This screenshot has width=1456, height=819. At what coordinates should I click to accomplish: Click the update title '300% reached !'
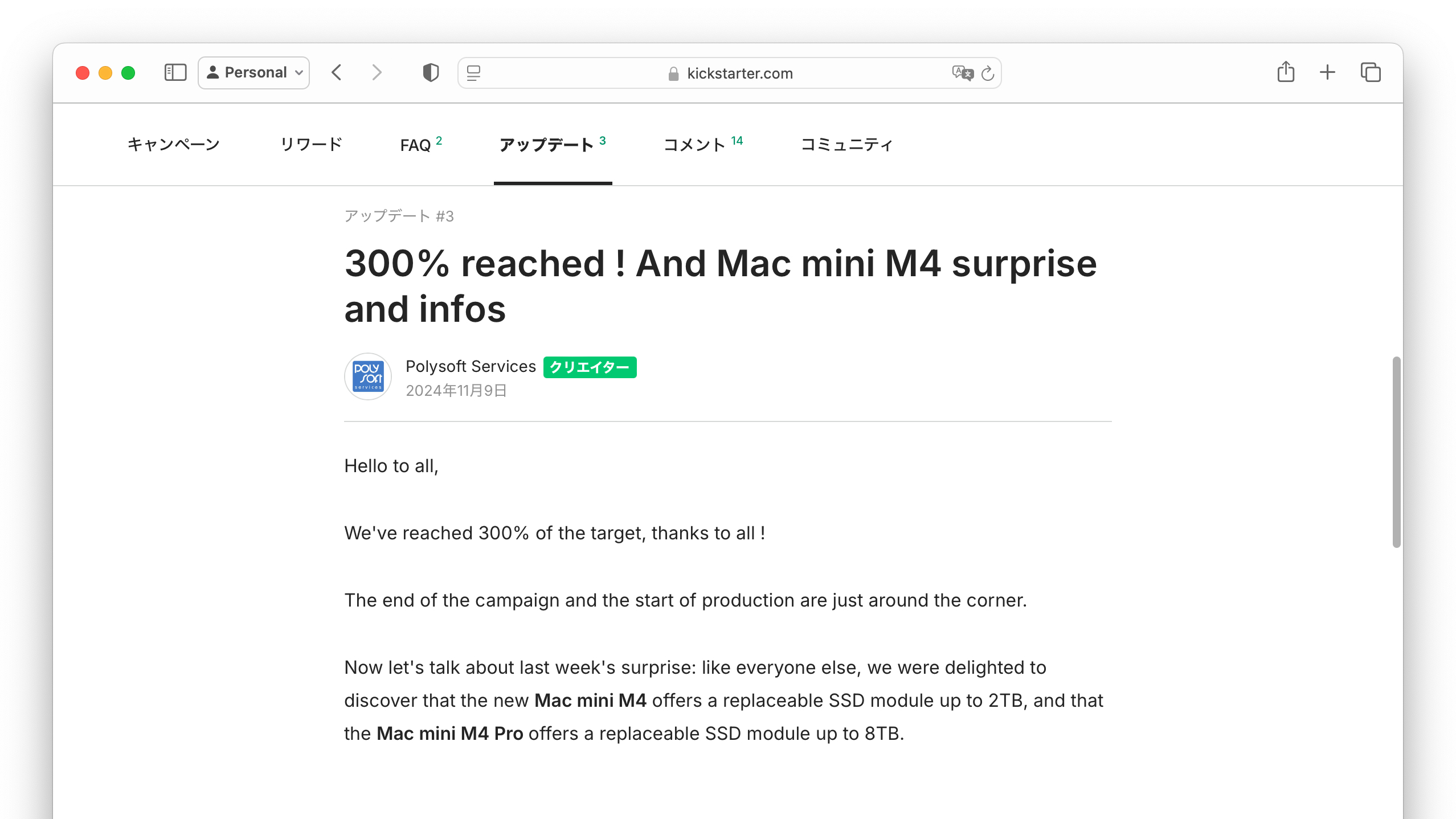pos(721,286)
